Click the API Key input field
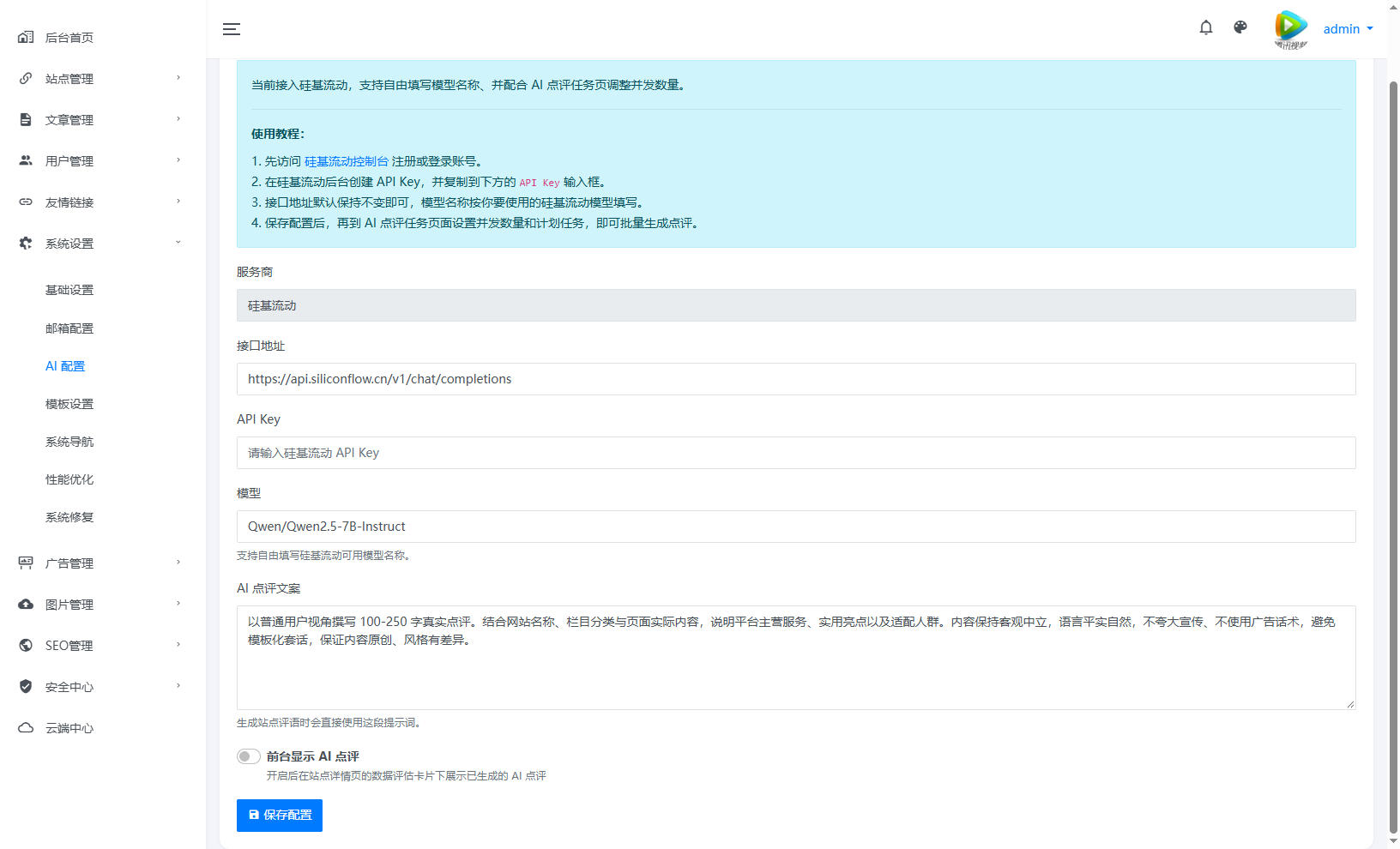The height and width of the screenshot is (849, 1400). [x=796, y=453]
